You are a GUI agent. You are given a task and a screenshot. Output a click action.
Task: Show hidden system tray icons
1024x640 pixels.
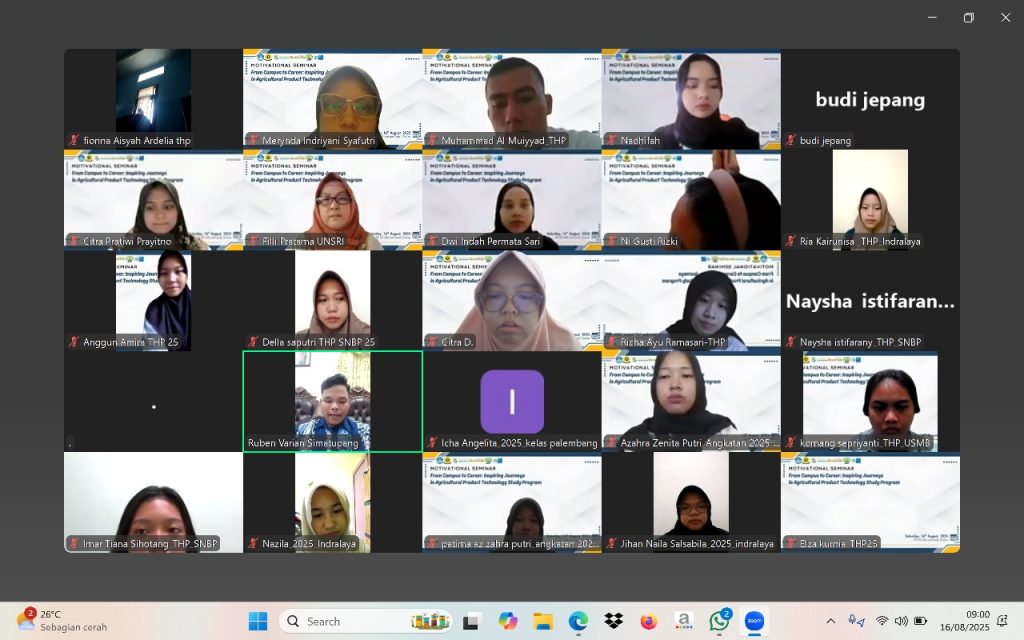[830, 621]
